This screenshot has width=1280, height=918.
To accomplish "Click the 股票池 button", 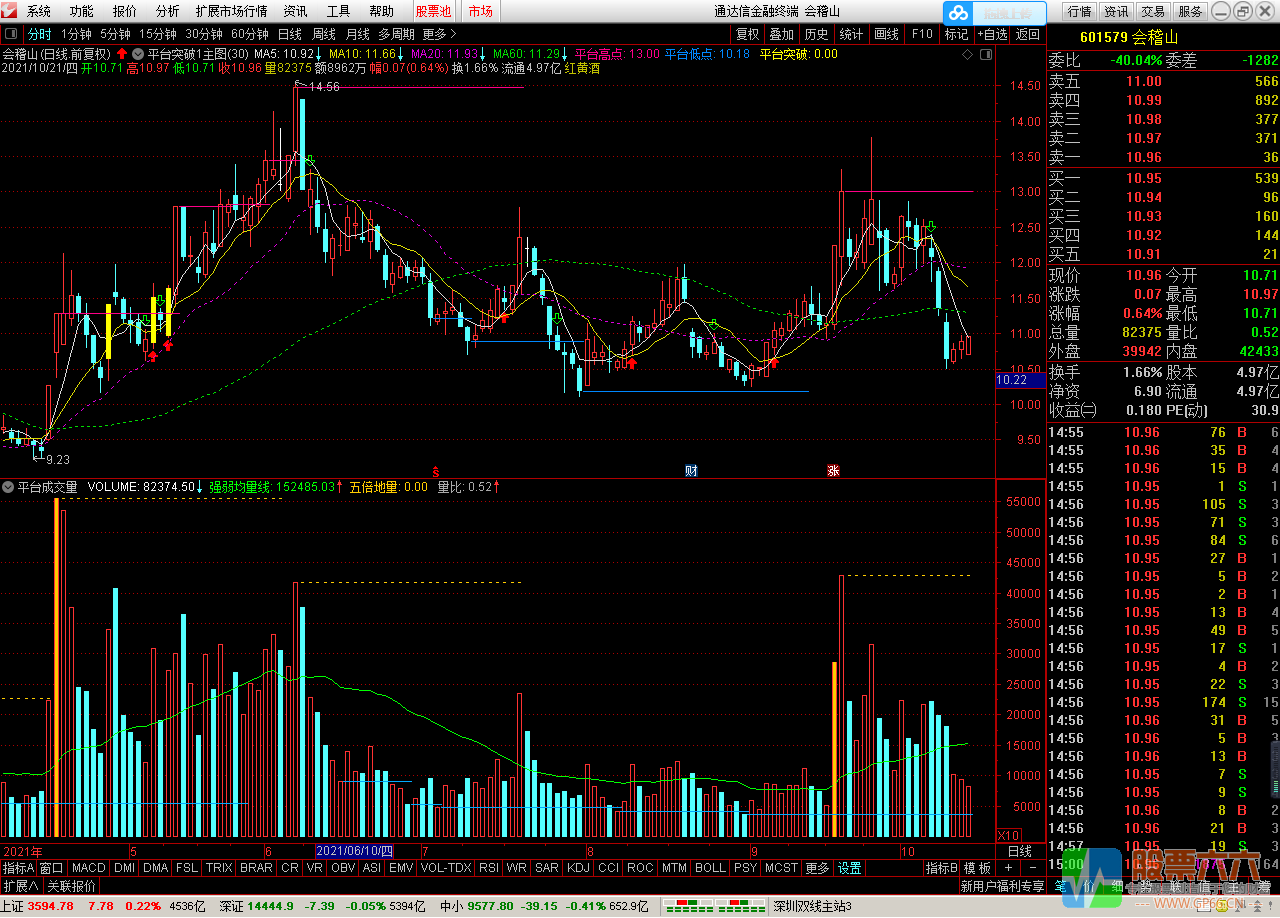I will point(434,11).
